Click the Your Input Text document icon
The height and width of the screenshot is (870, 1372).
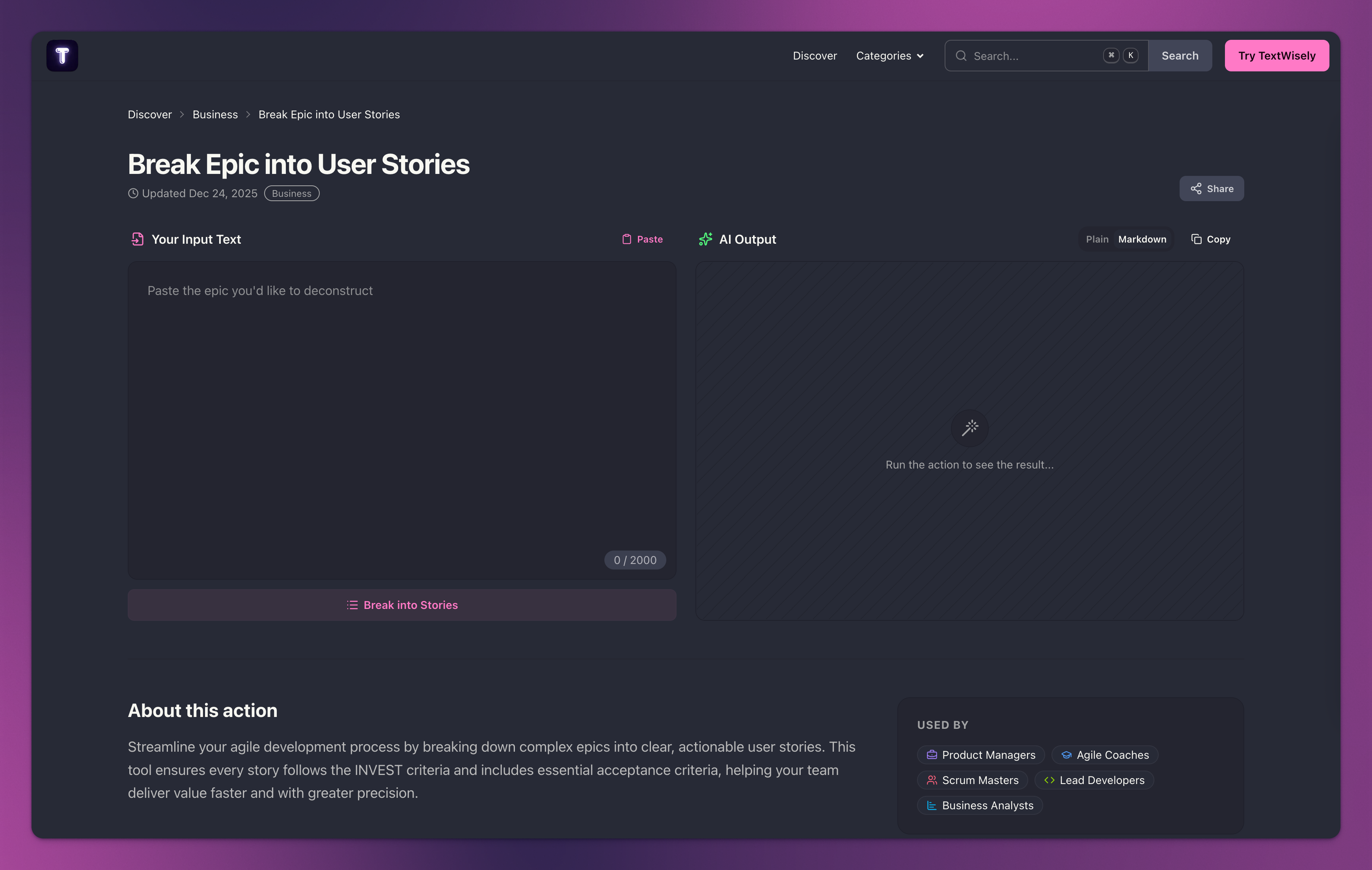137,239
